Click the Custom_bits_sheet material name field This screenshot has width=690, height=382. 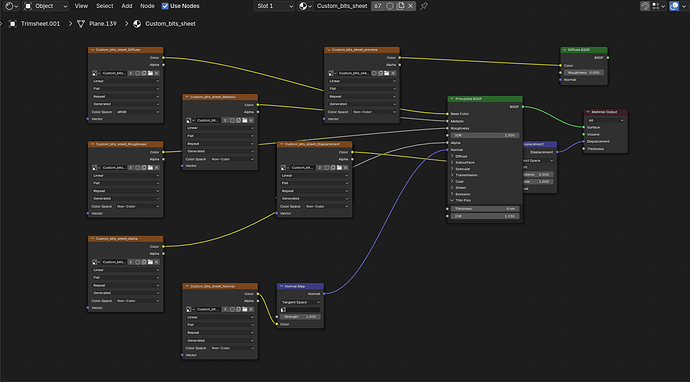pos(342,6)
